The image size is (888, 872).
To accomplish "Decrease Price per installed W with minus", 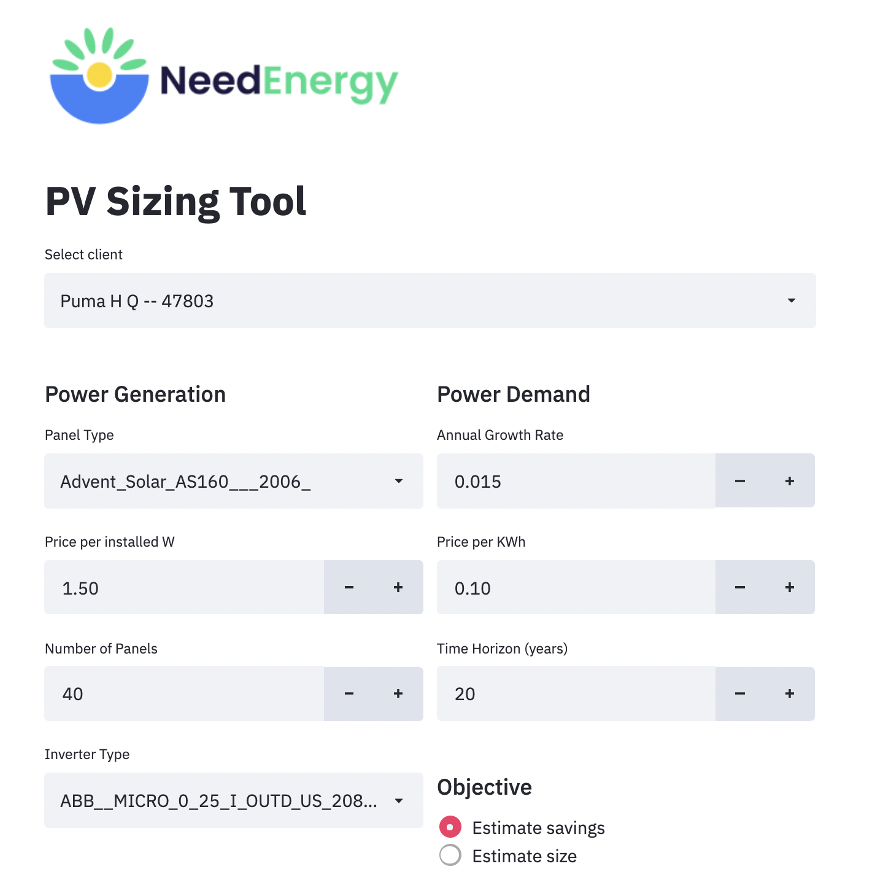I will [x=349, y=587].
